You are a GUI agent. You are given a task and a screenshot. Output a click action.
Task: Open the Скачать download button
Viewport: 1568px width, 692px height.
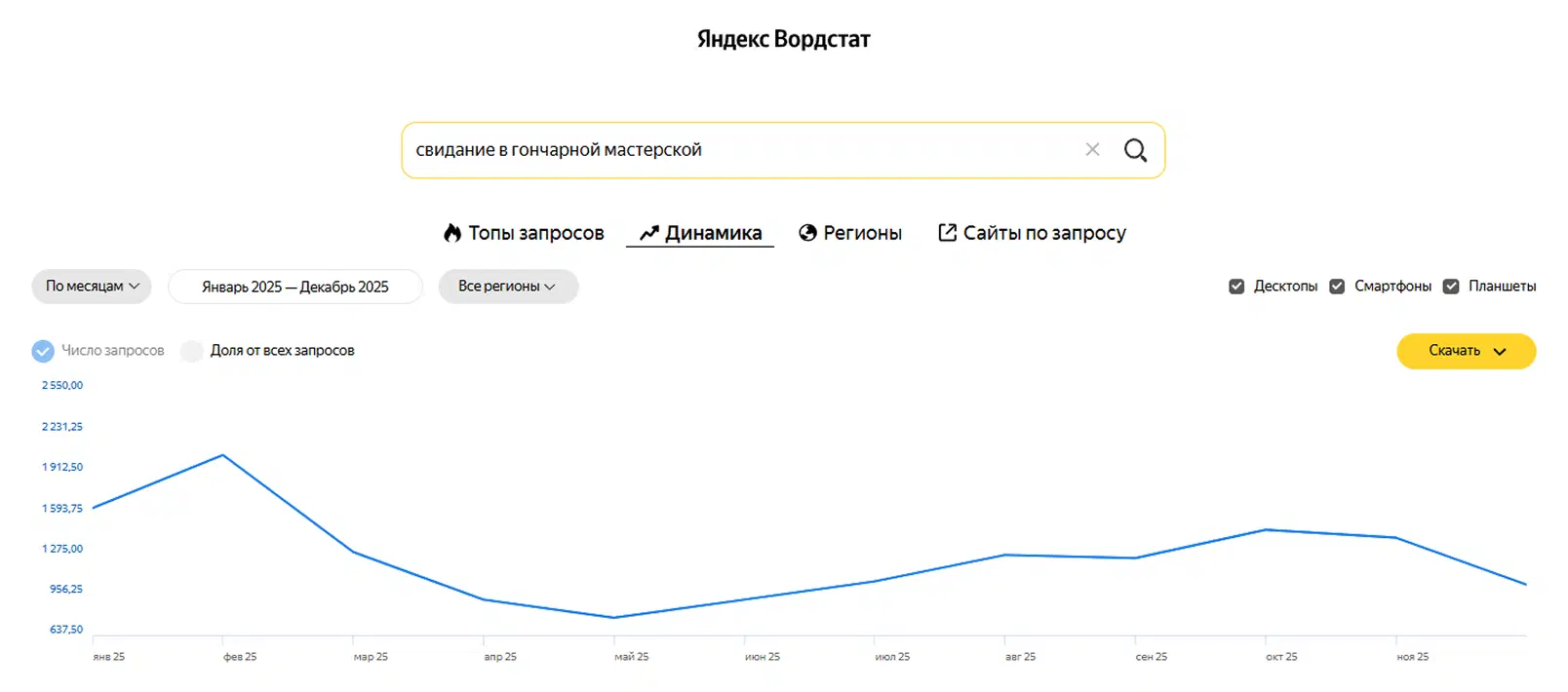pos(1466,351)
